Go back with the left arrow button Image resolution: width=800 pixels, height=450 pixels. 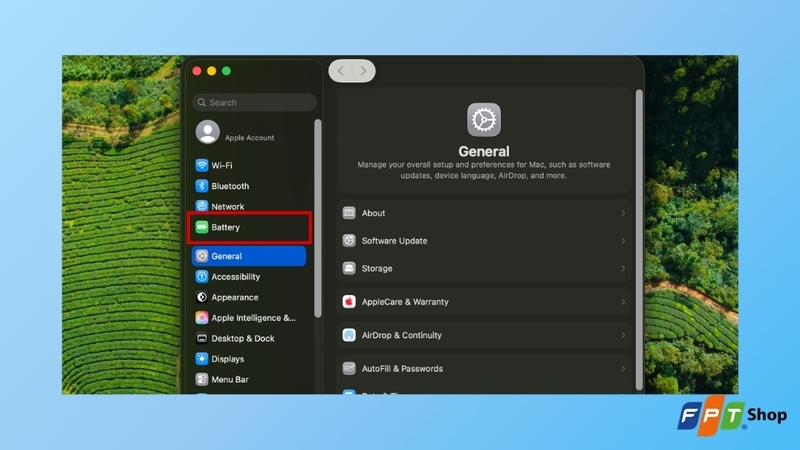[x=341, y=71]
